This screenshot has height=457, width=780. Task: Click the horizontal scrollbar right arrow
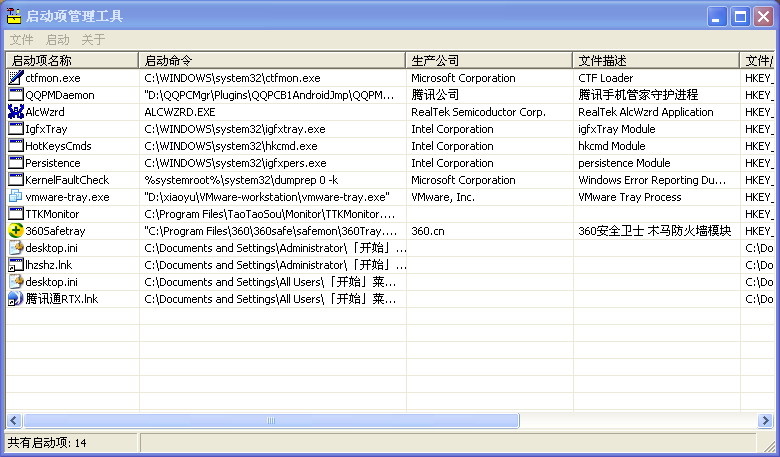[x=765, y=420]
